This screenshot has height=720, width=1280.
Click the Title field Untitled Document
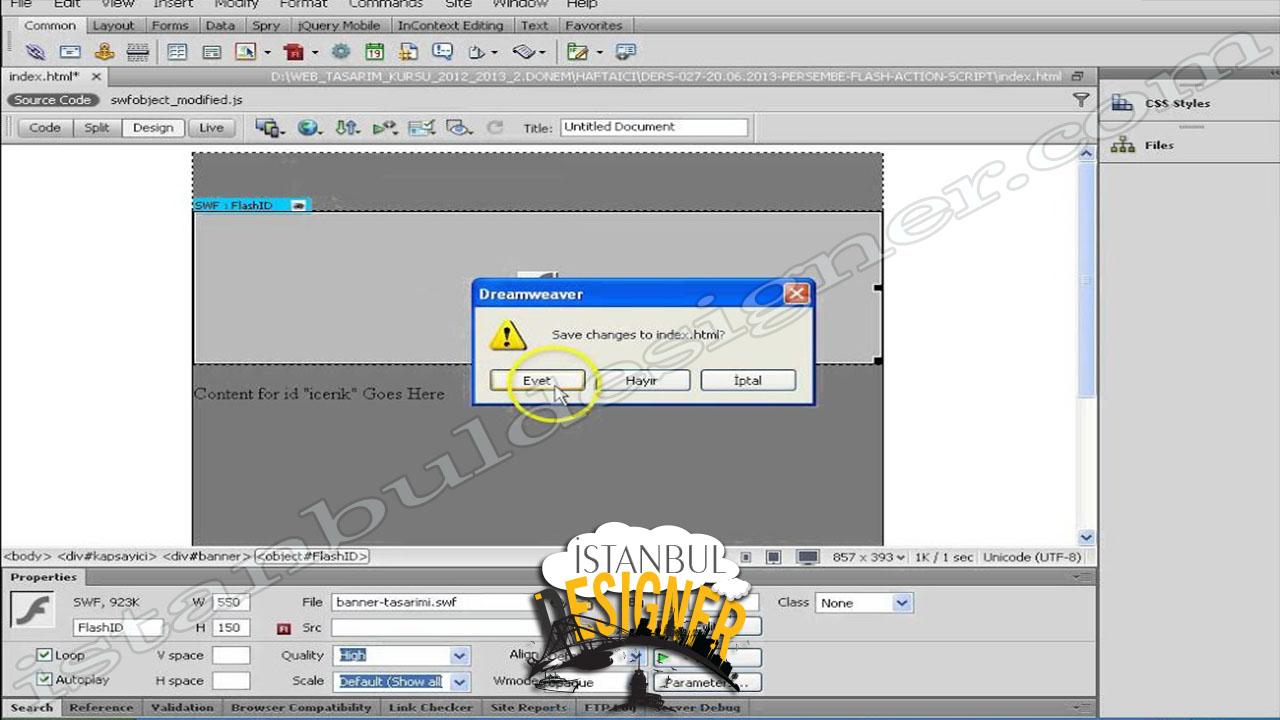[x=654, y=127]
